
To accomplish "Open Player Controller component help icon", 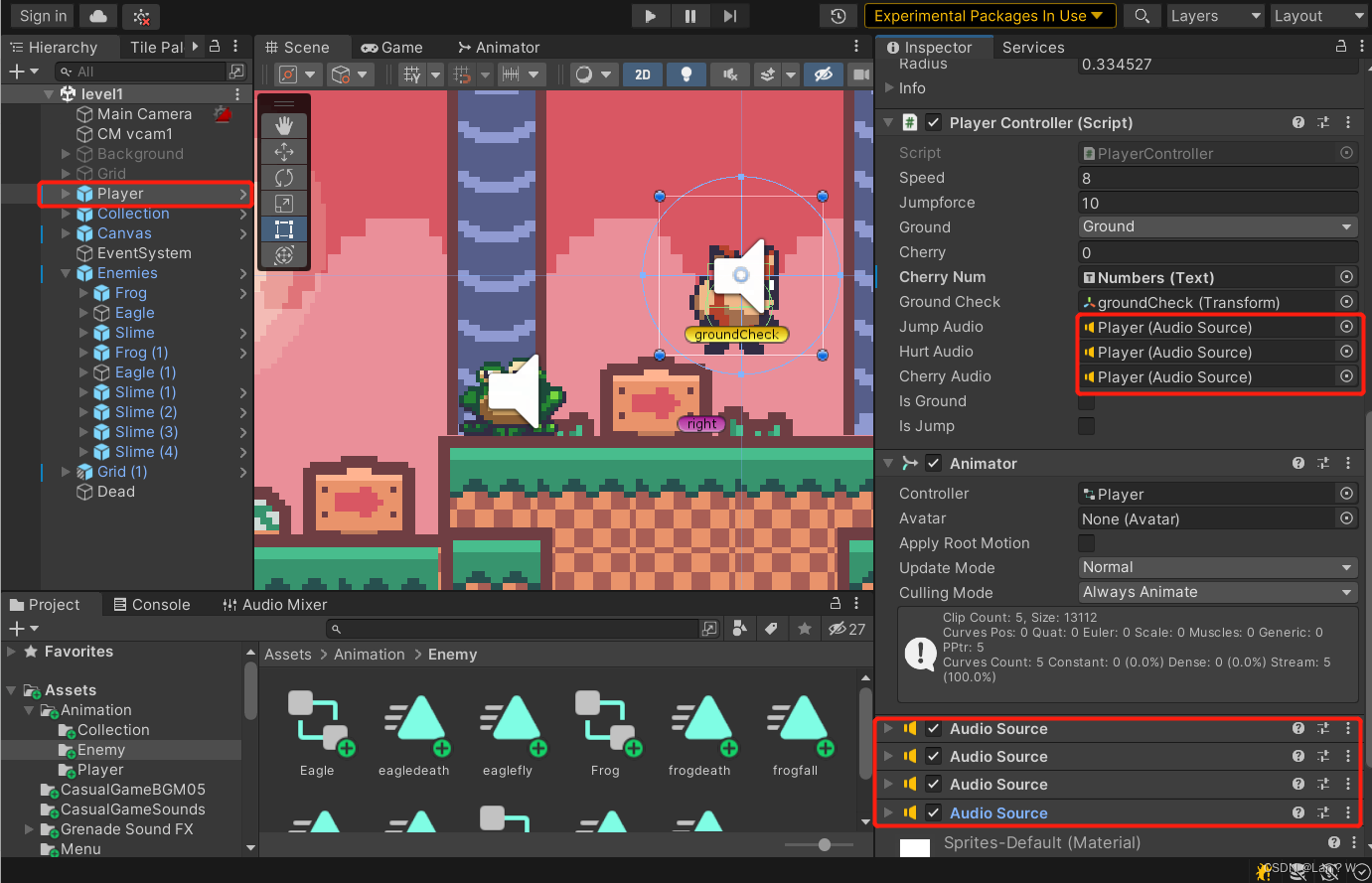I will click(1297, 122).
